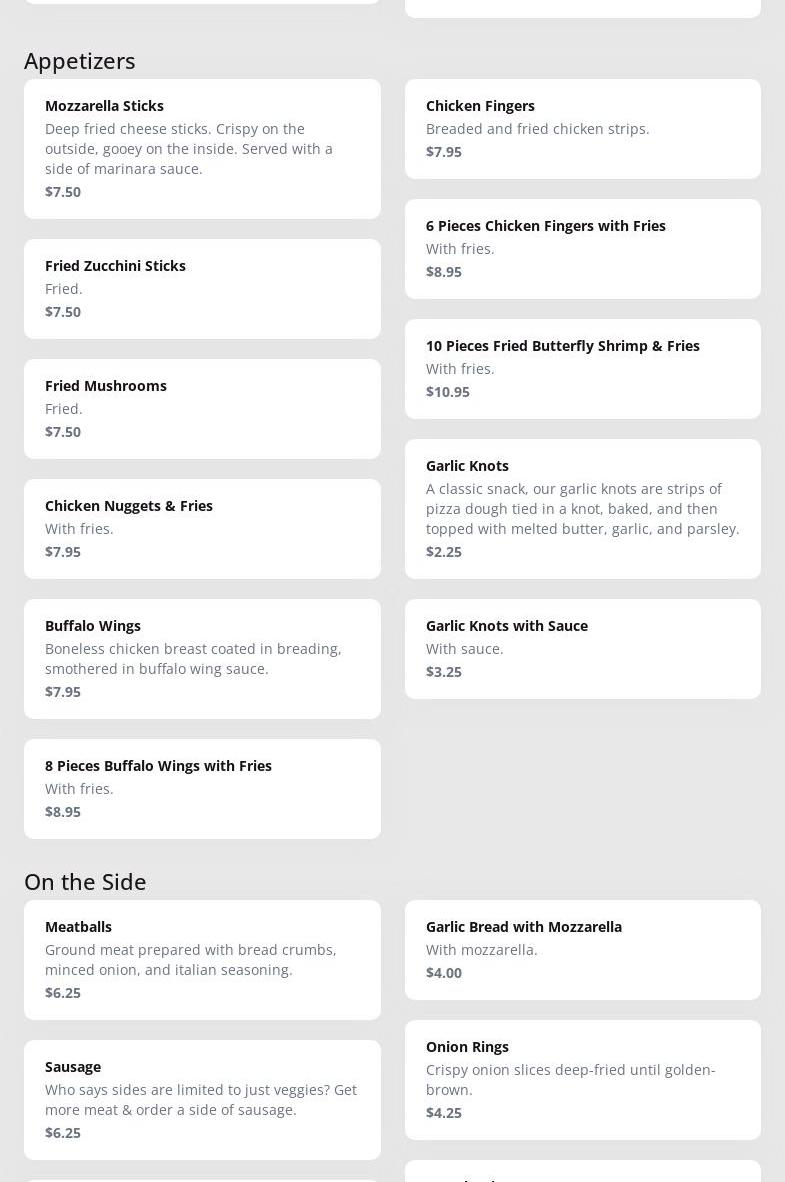Click the $2.25 Garlic Knots price

(444, 552)
